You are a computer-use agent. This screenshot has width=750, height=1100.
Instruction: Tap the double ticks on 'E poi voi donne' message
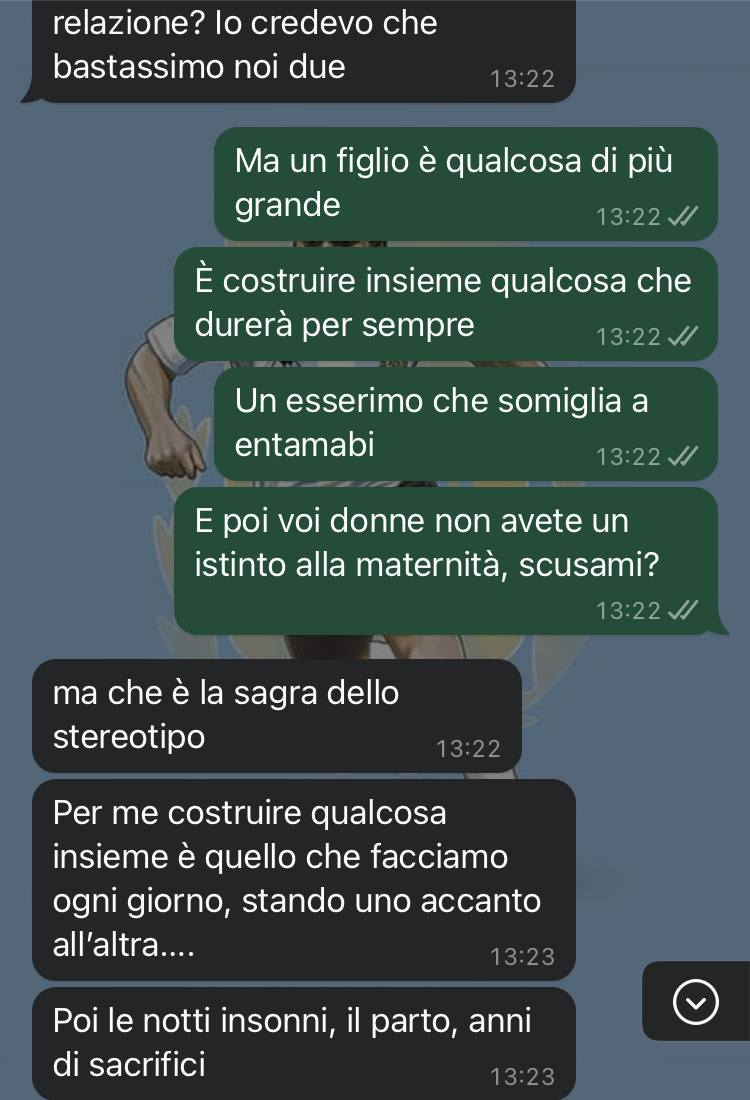pyautogui.click(x=683, y=610)
